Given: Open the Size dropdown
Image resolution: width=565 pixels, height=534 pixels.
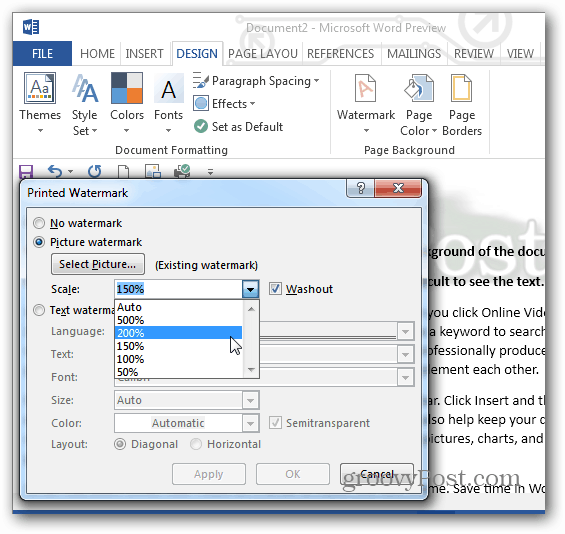Looking at the screenshot, I should (250, 400).
